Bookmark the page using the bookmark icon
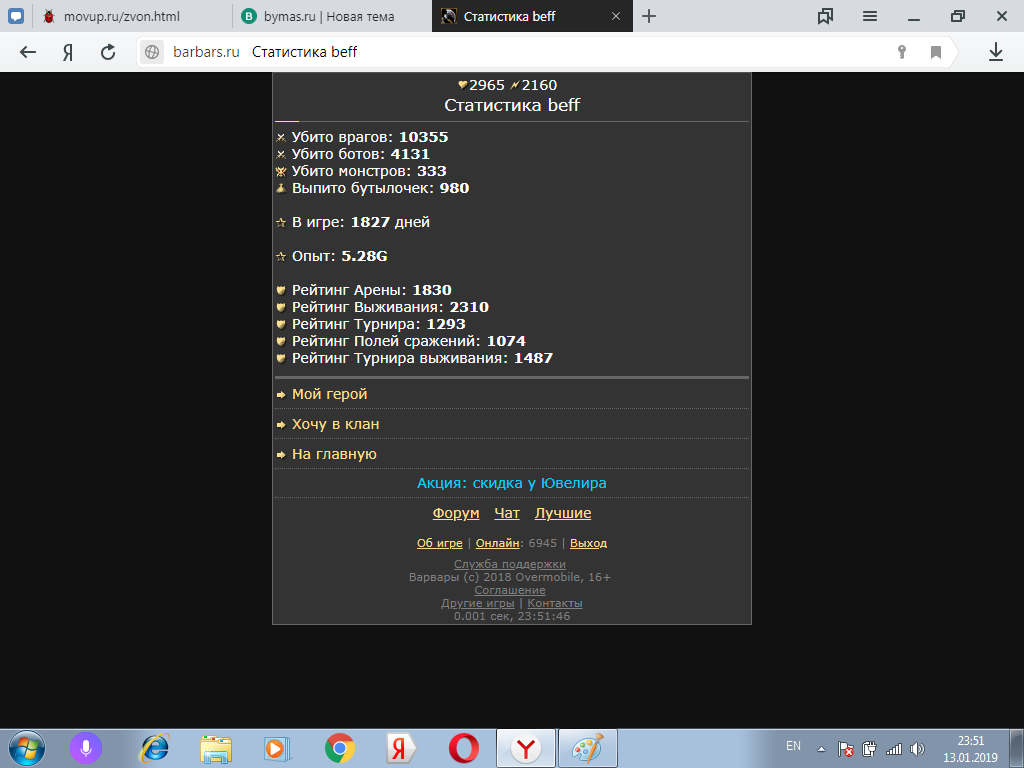Screen dimensions: 1024x768 936,52
